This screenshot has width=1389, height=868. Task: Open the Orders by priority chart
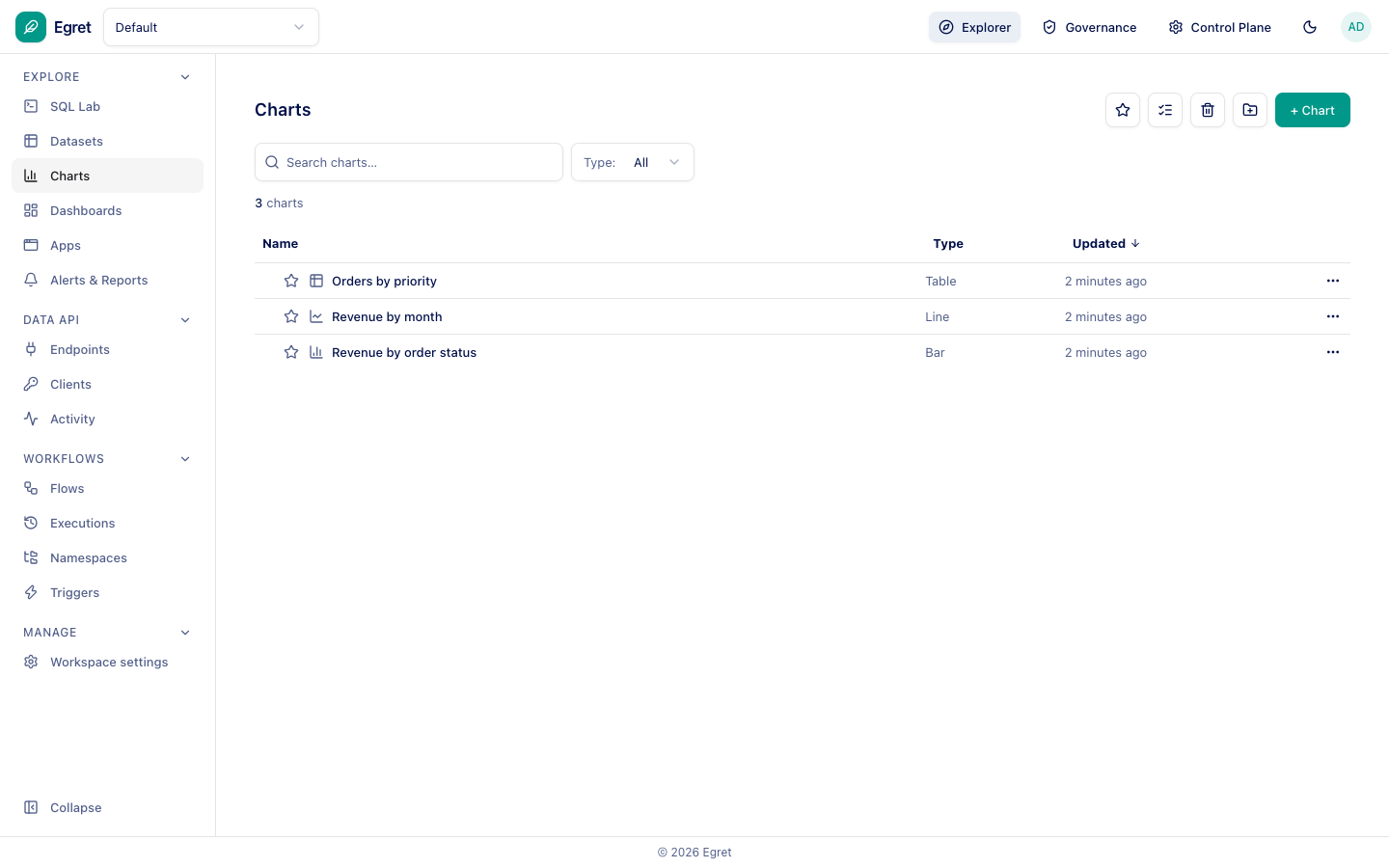pos(384,281)
